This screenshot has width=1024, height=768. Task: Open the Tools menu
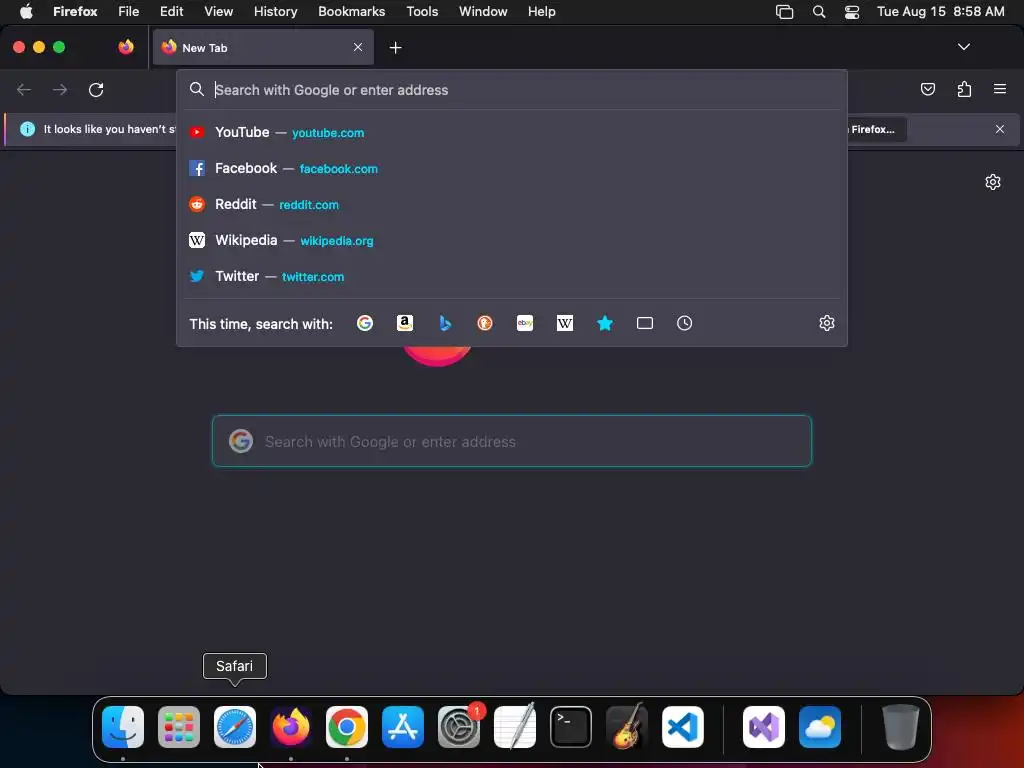422,11
